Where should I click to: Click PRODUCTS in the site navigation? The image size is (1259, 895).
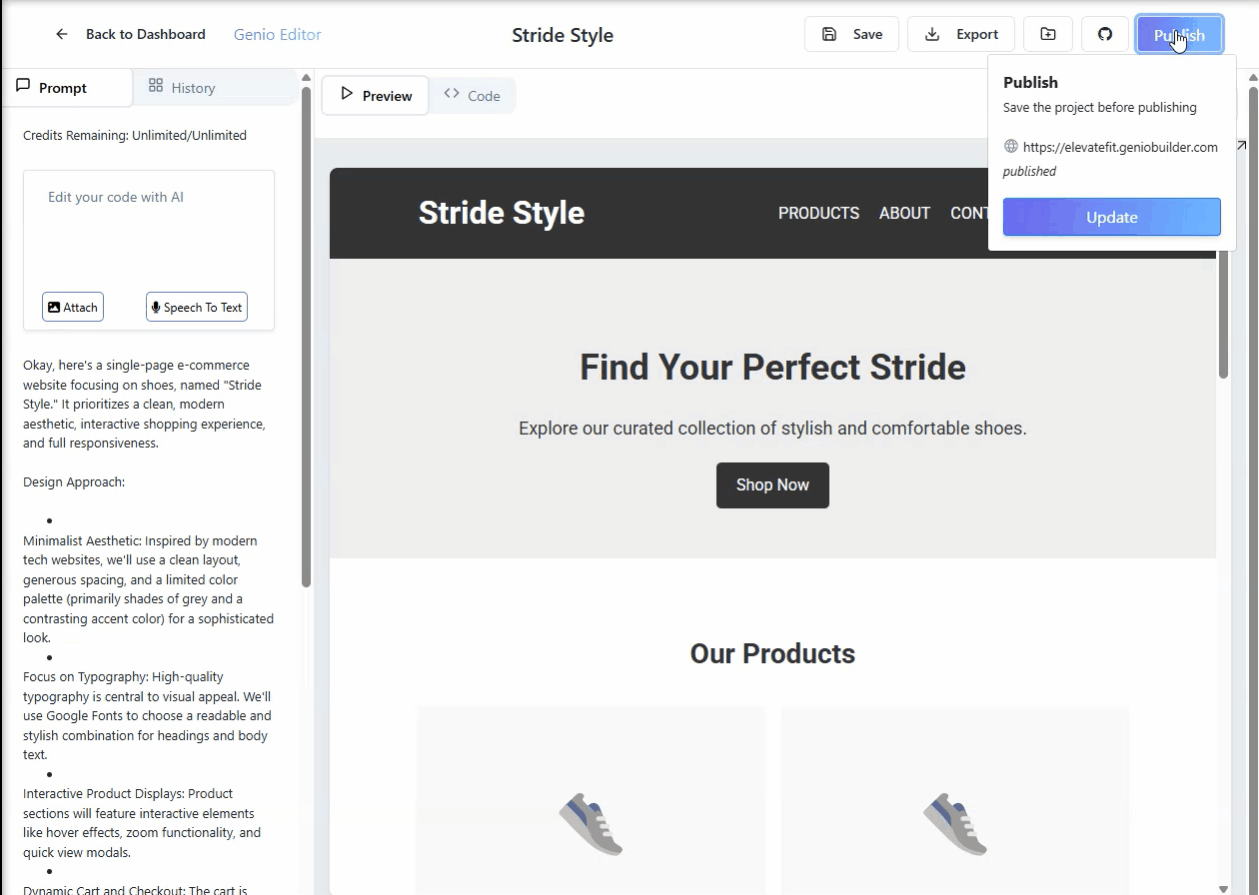819,213
